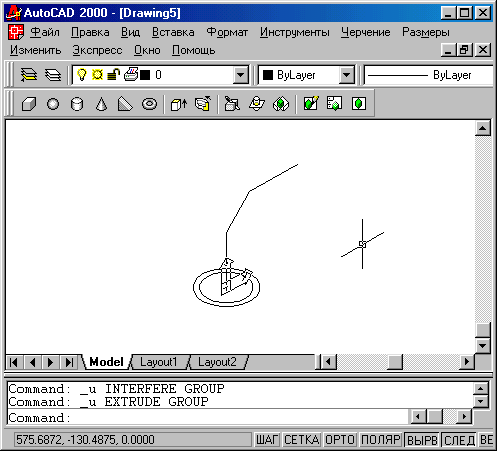Screen dimensions: 497x451
Task: Open the ByLayer color dropdown
Action: point(346,75)
